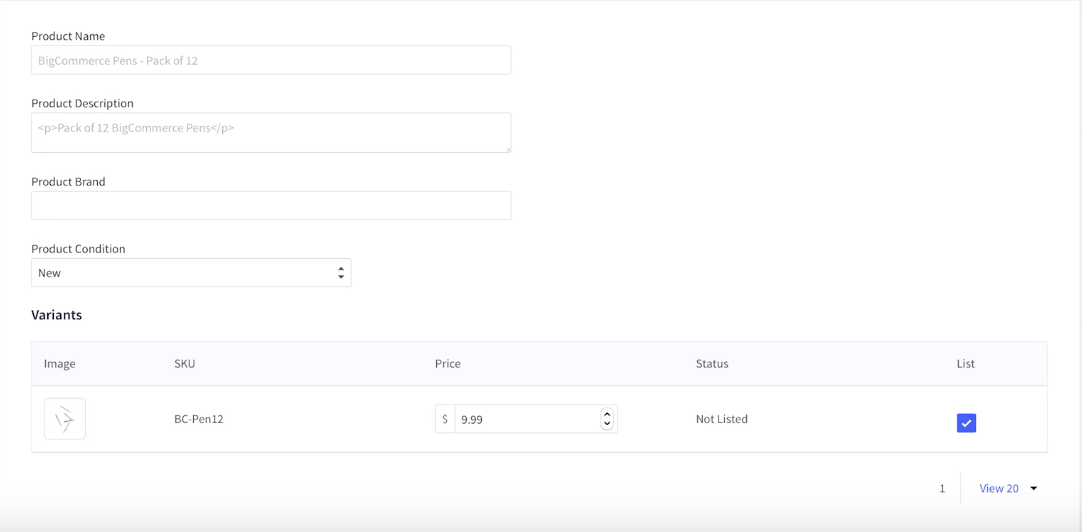
Task: Go to page 1 in pagination
Action: 942,489
